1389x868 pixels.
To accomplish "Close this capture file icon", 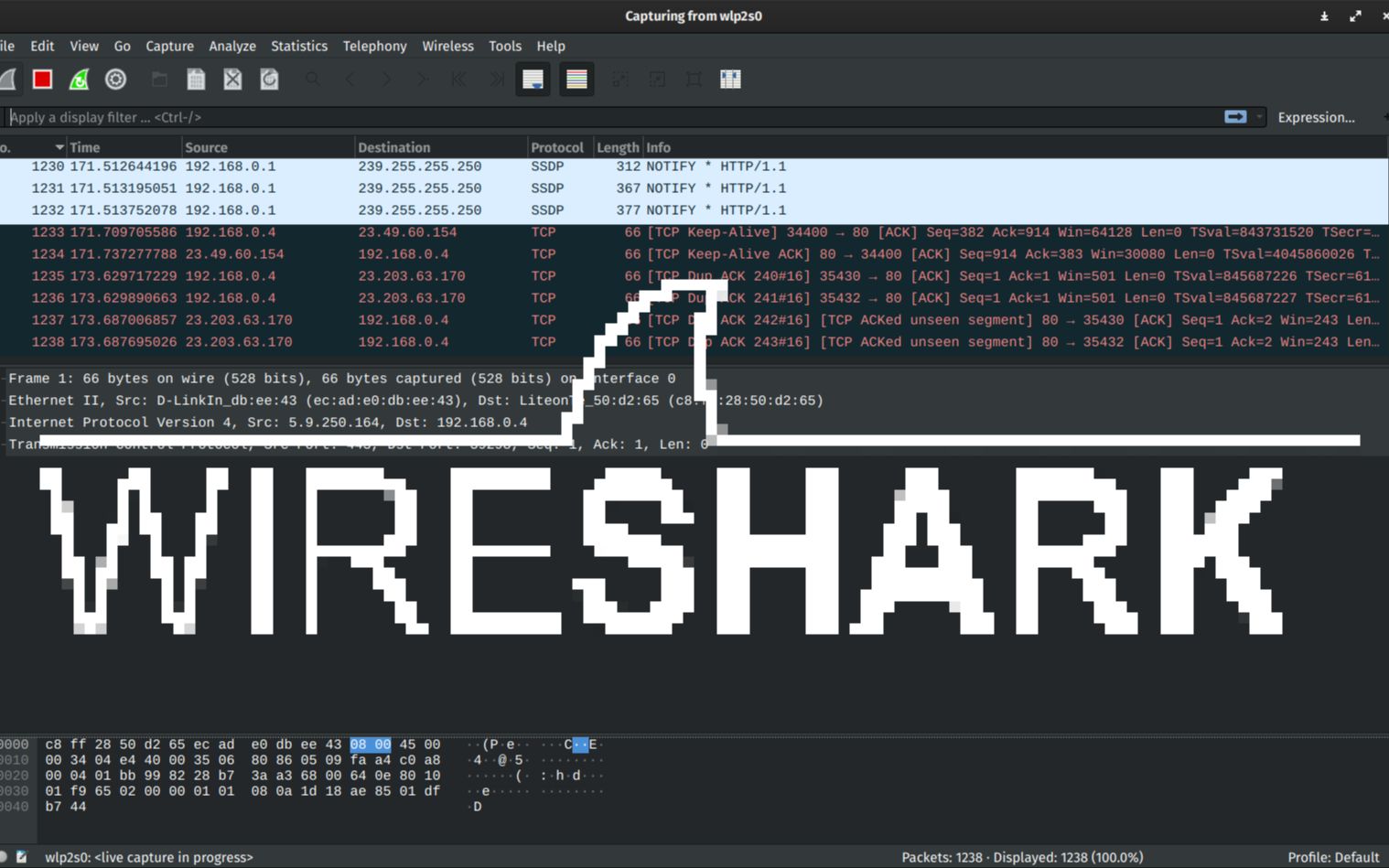I will (x=232, y=80).
